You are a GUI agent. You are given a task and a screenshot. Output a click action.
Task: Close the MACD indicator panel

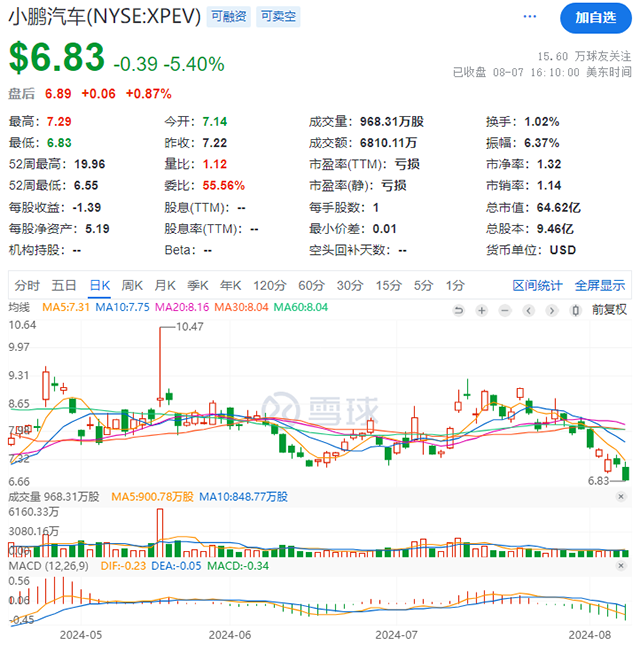tap(621, 566)
